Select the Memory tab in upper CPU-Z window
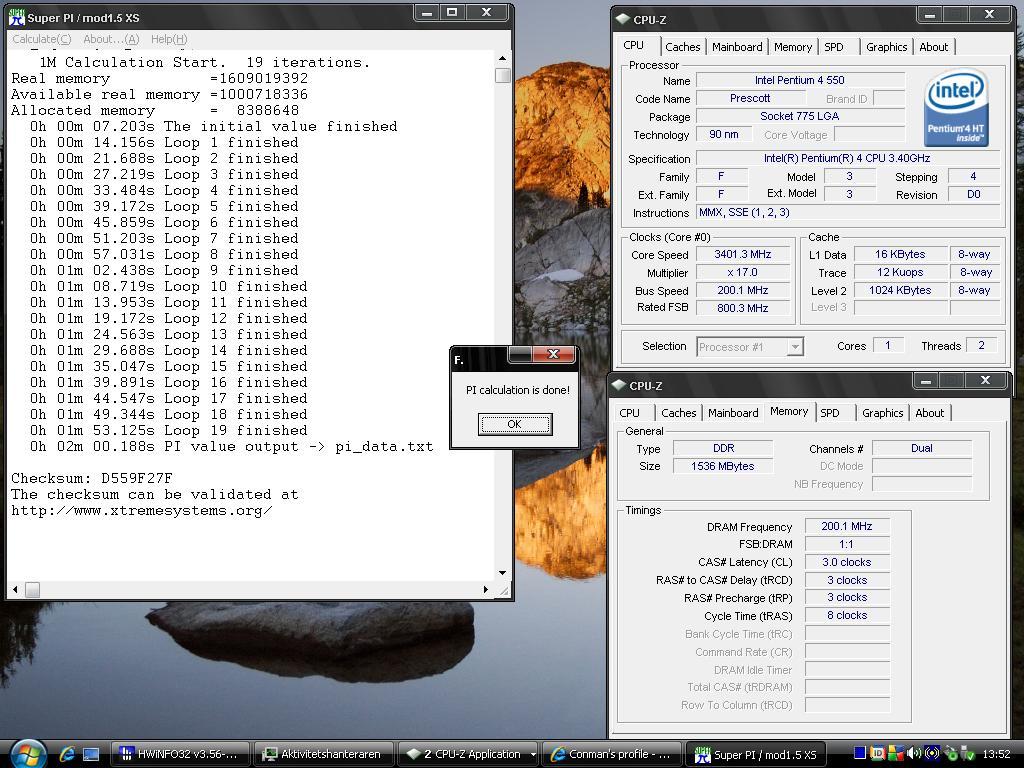Screen dimensions: 1024x768 click(x=793, y=47)
